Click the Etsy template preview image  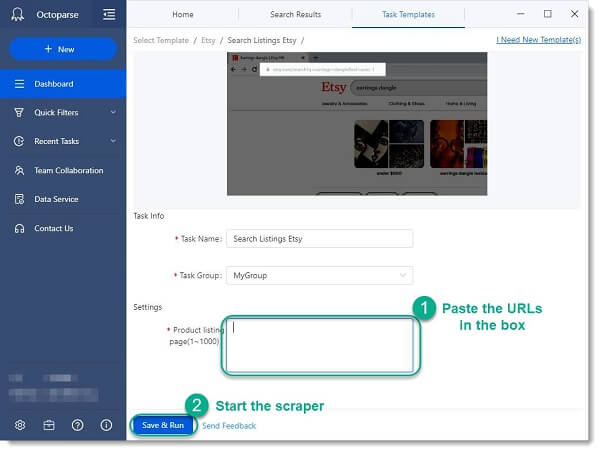pos(357,124)
